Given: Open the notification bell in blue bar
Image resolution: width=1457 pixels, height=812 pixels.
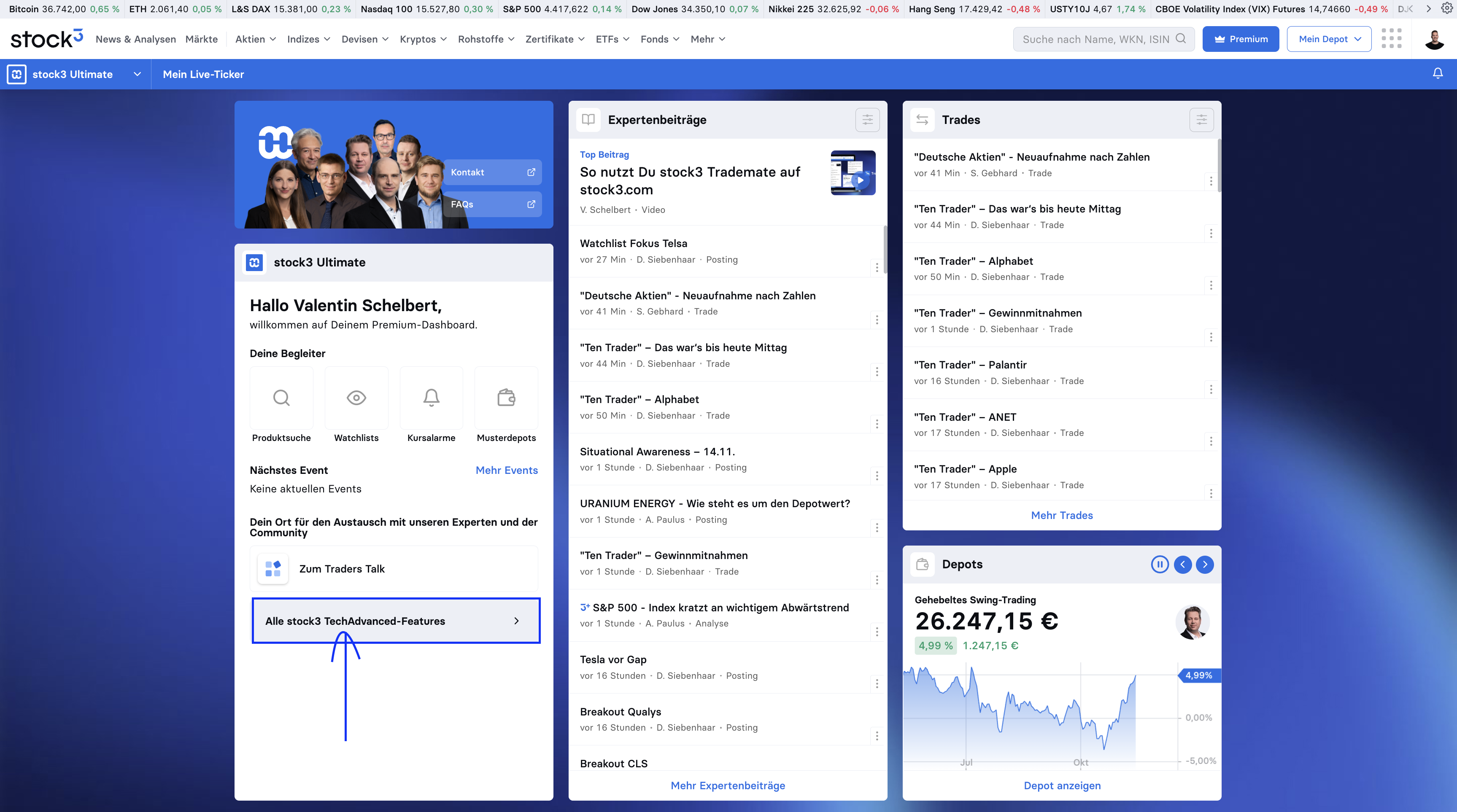Looking at the screenshot, I should tap(1437, 73).
